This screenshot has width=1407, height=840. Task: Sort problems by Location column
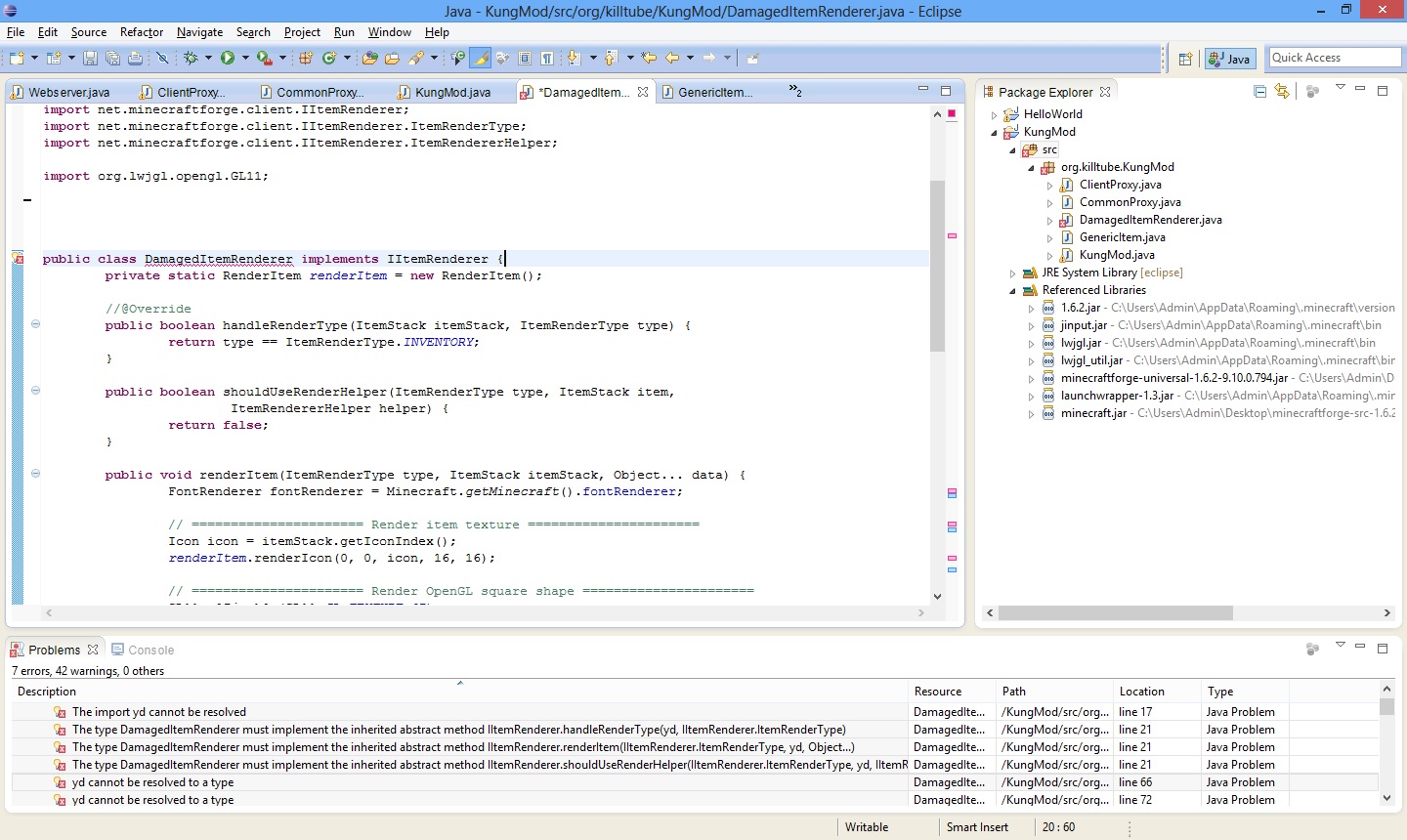pyautogui.click(x=1157, y=691)
